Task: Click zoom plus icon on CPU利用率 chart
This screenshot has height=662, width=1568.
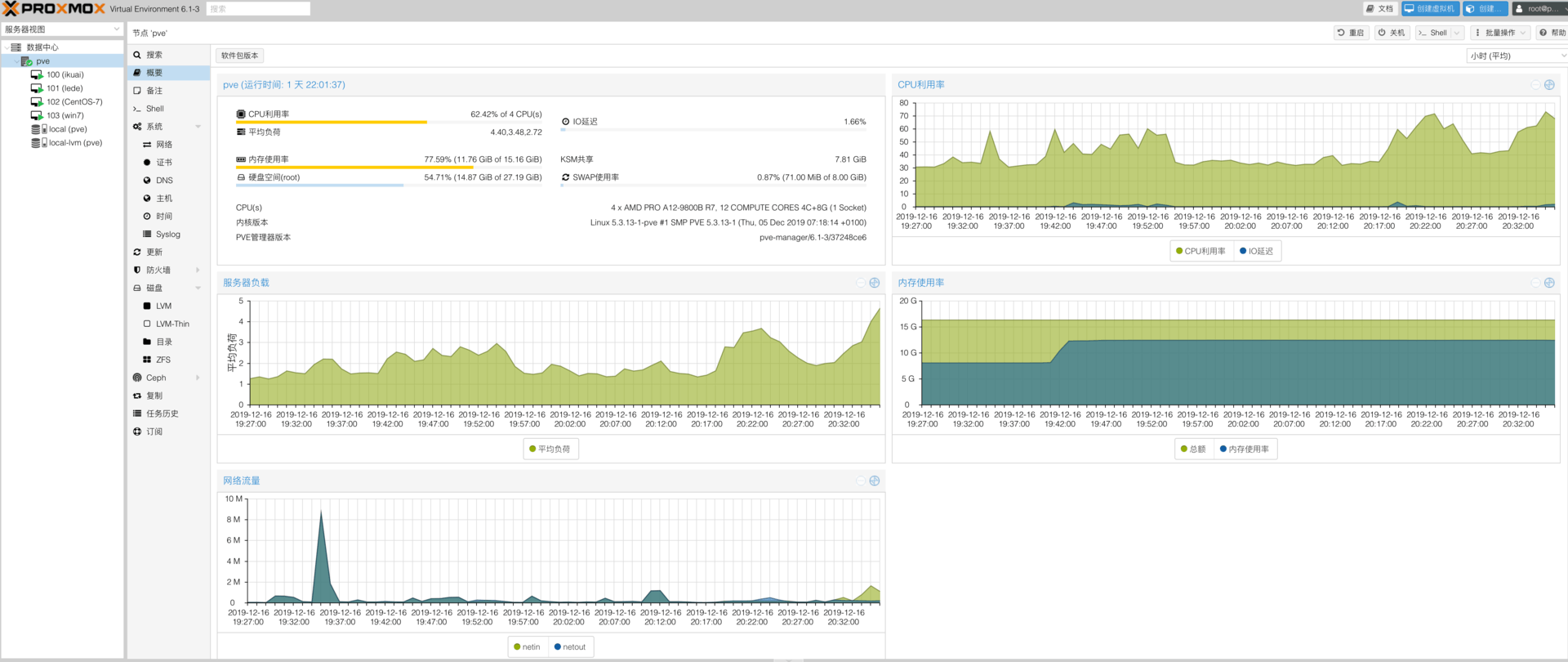Action: click(x=1549, y=85)
